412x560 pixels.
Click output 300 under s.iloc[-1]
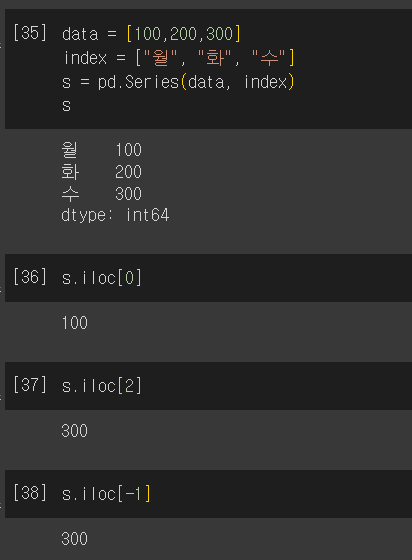(x=75, y=539)
